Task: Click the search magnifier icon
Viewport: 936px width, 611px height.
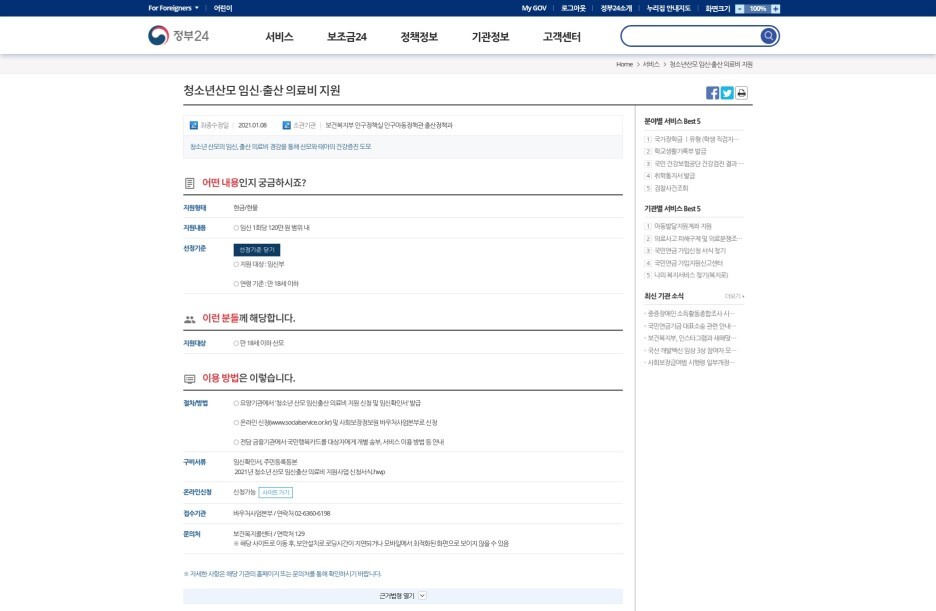Action: click(768, 36)
